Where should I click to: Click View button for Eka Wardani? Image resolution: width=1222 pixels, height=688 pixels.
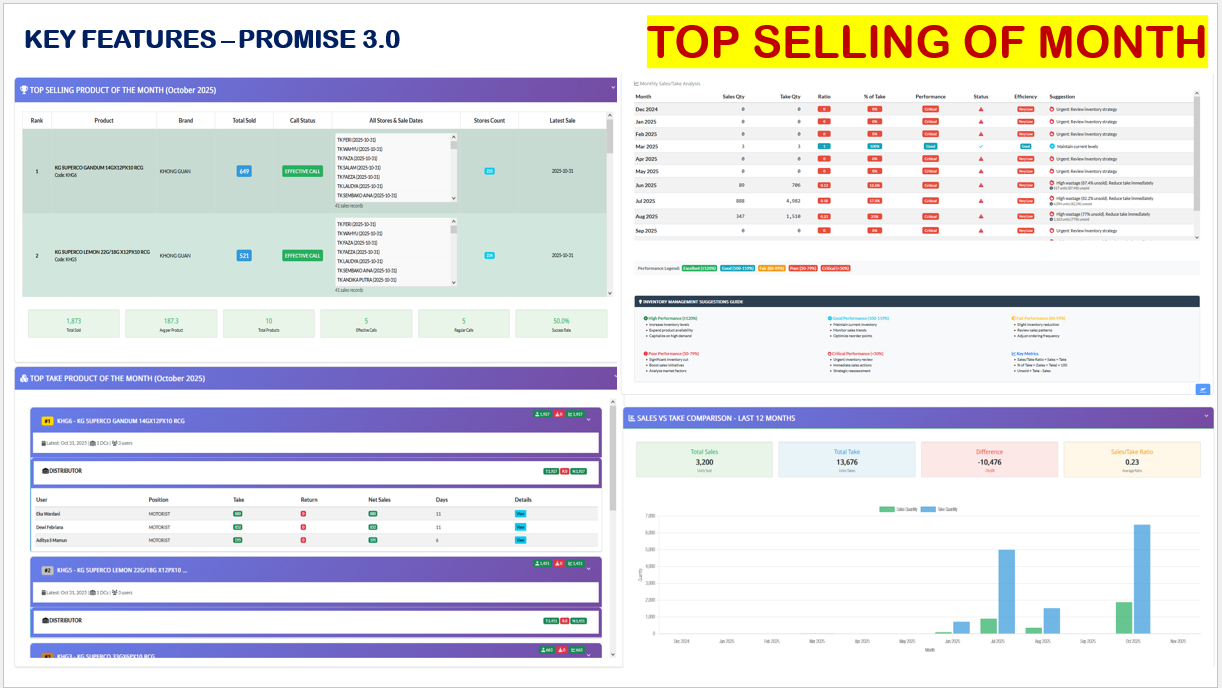pyautogui.click(x=520, y=514)
